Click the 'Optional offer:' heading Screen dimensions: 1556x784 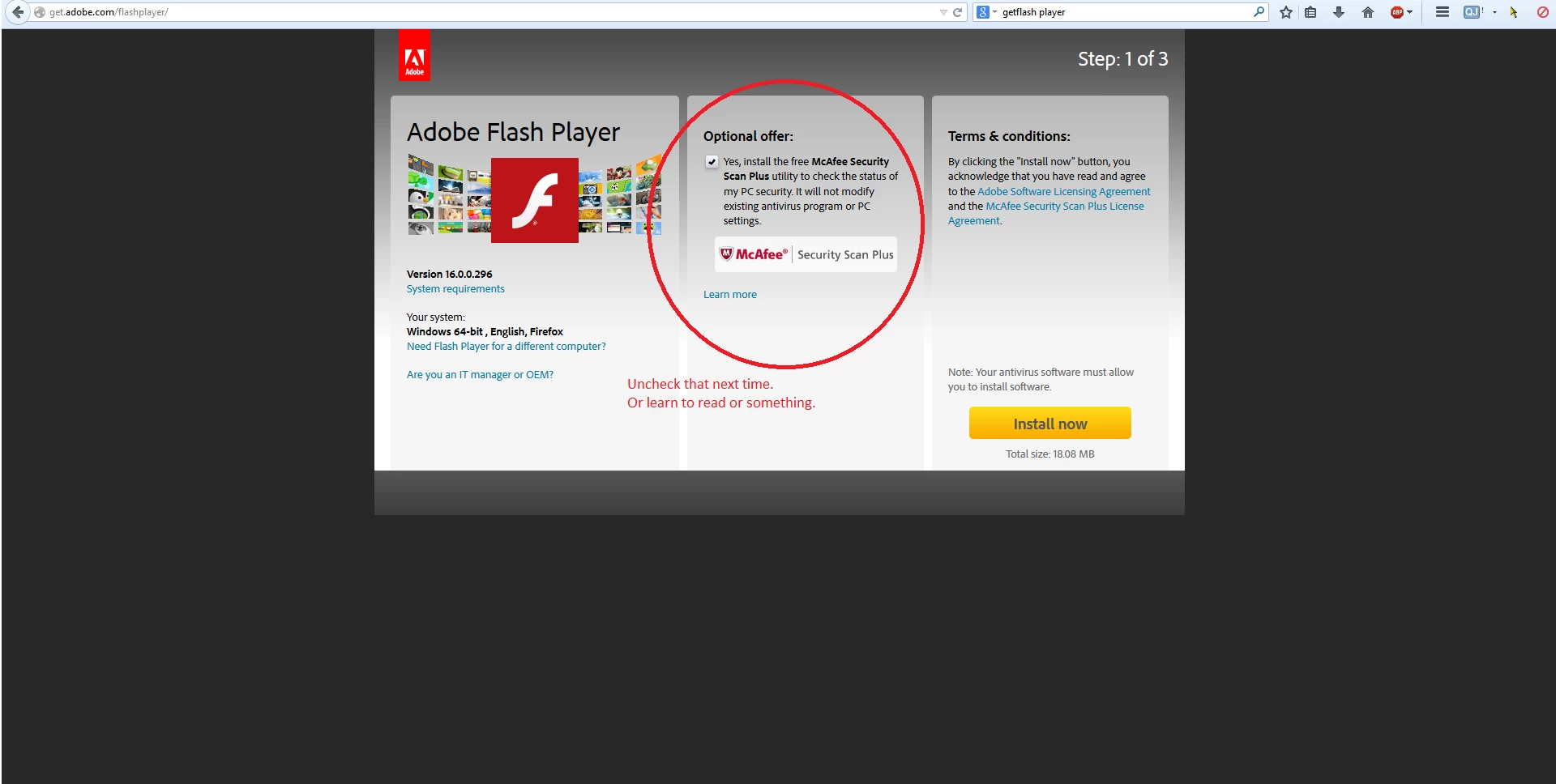coord(748,136)
